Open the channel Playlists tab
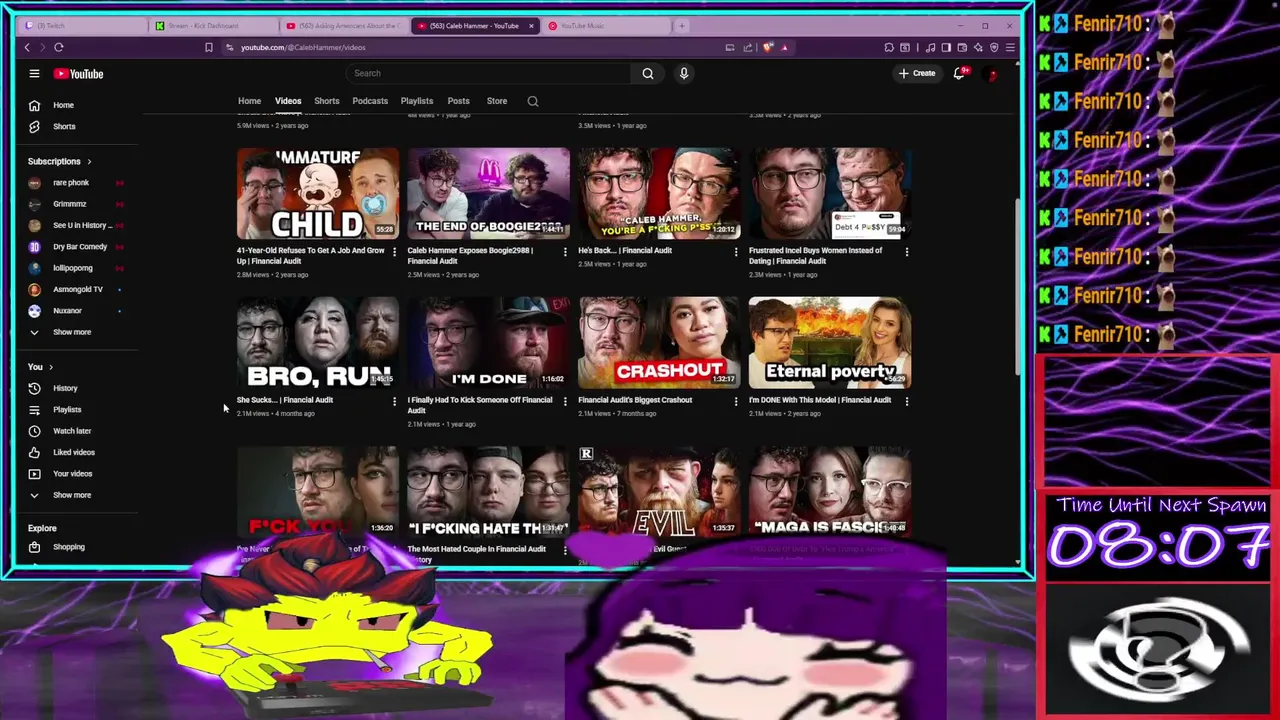The width and height of the screenshot is (1280, 720). click(417, 101)
